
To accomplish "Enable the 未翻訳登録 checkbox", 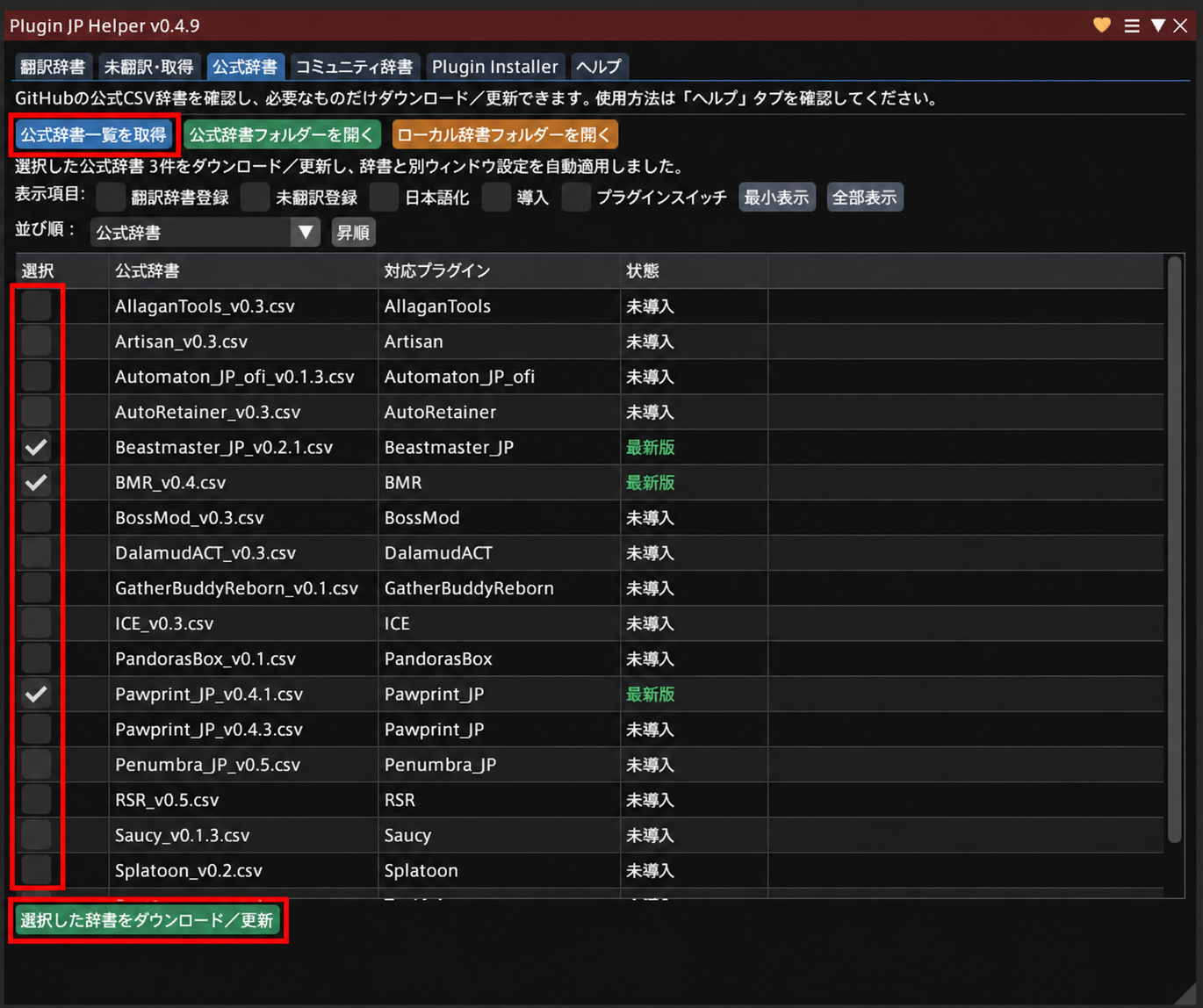I will pos(255,198).
